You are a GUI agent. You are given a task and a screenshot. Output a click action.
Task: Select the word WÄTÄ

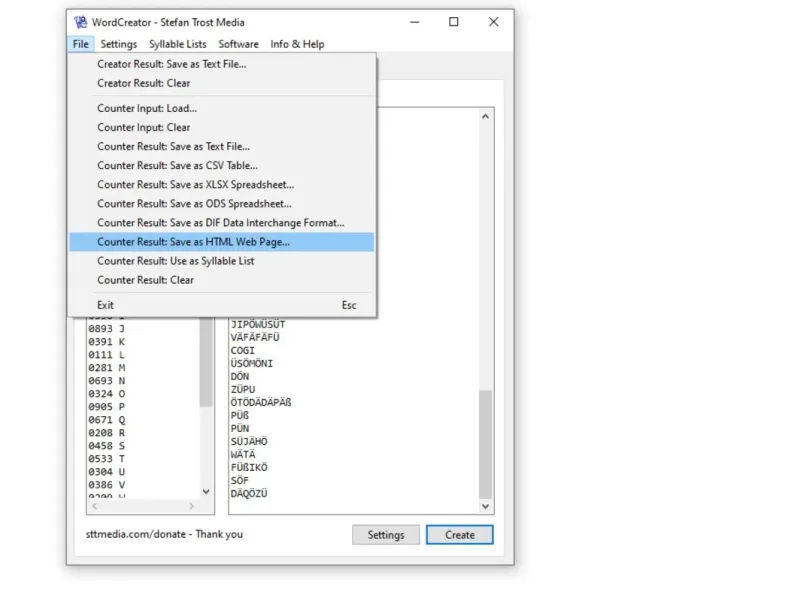click(x=243, y=455)
